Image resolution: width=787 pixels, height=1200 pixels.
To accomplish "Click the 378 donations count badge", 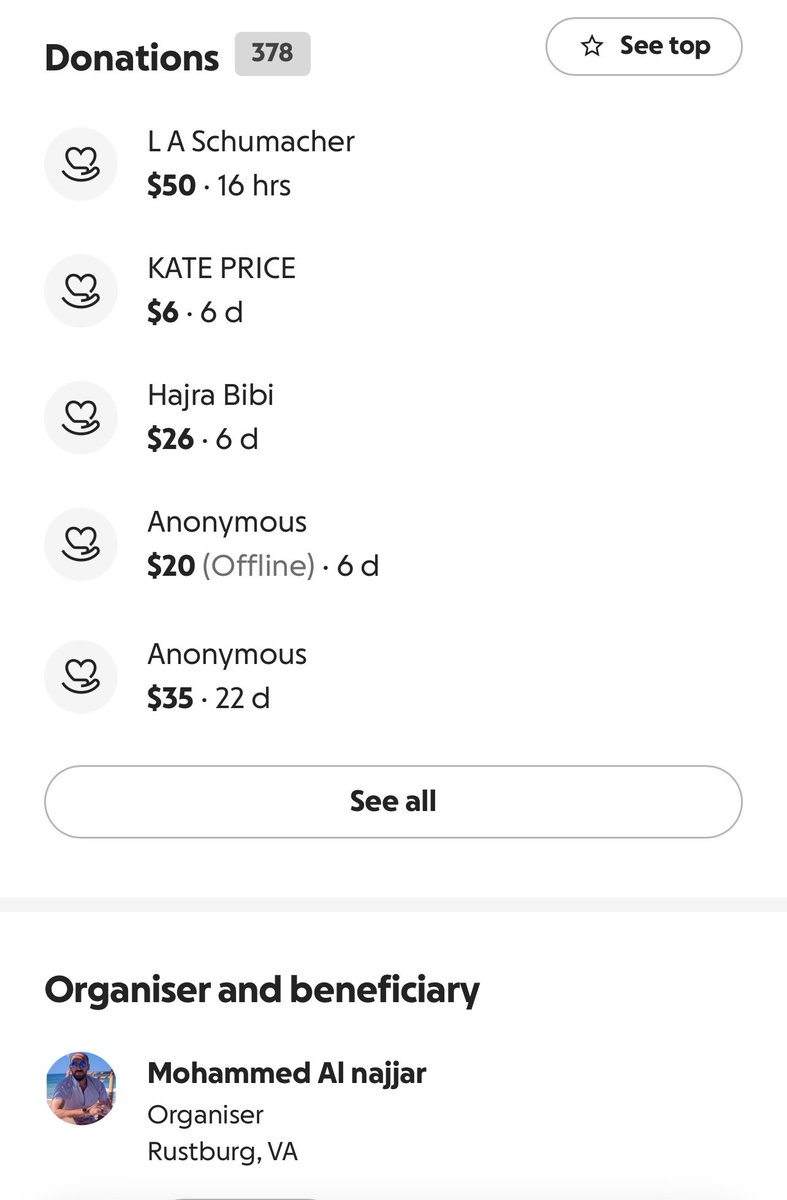I will 272,54.
